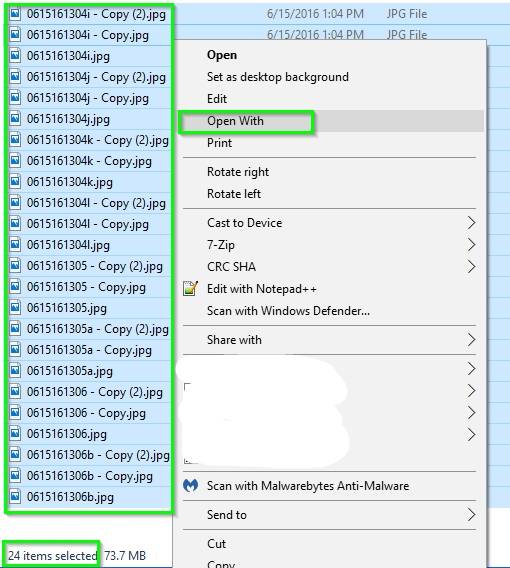Click the file icon beside 0615161304i - Copy.jpg

pos(15,35)
